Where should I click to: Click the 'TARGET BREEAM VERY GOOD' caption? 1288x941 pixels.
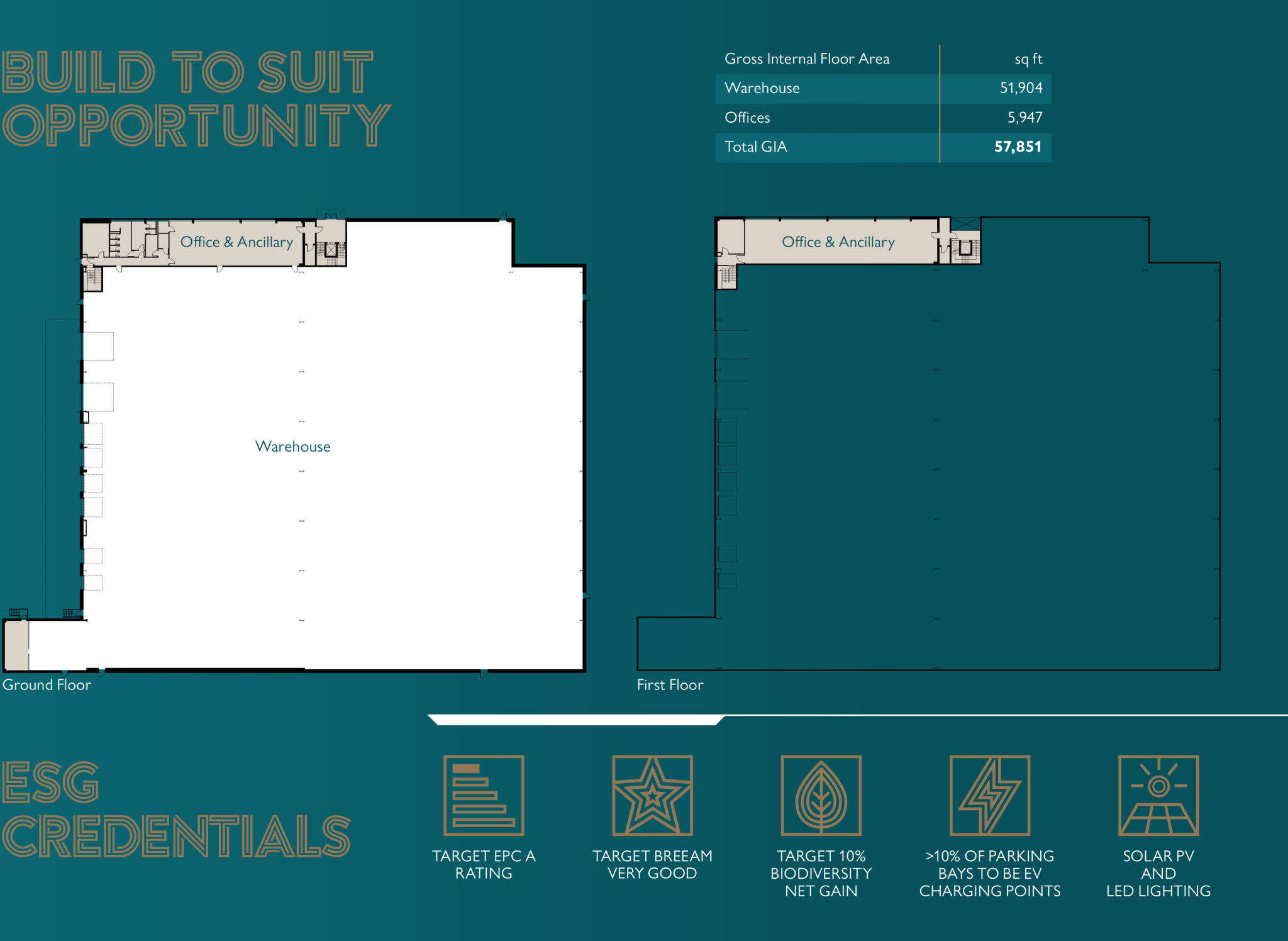[x=653, y=864]
